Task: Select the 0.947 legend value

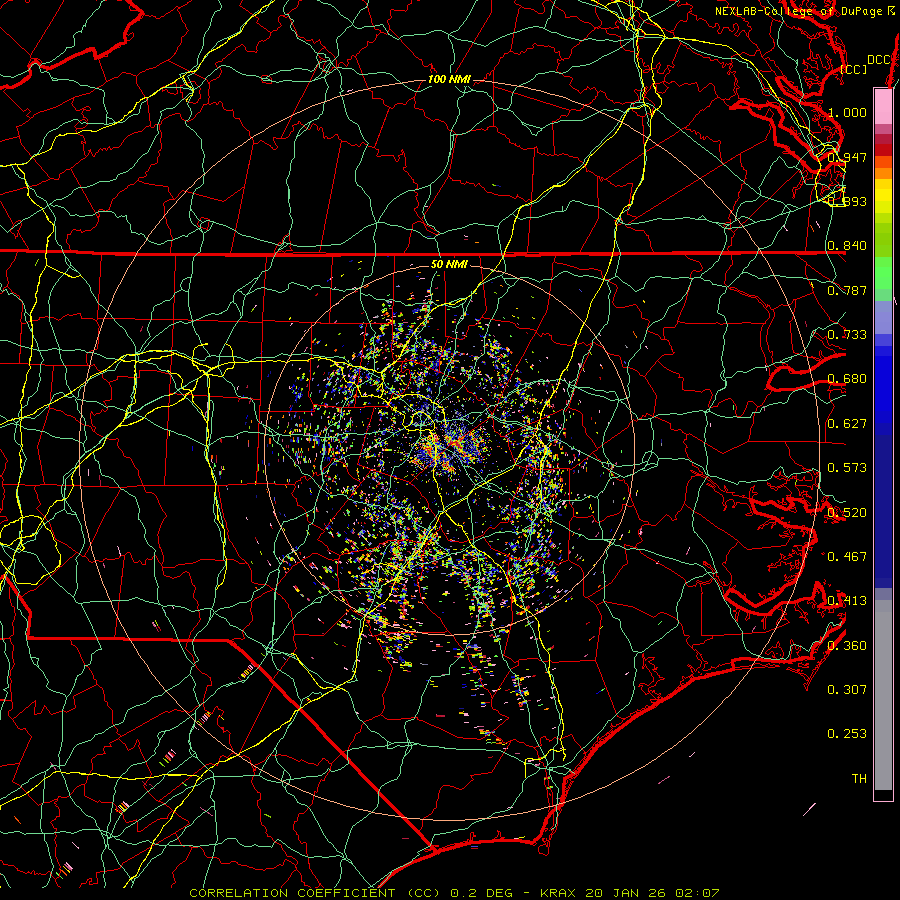Action: point(847,157)
